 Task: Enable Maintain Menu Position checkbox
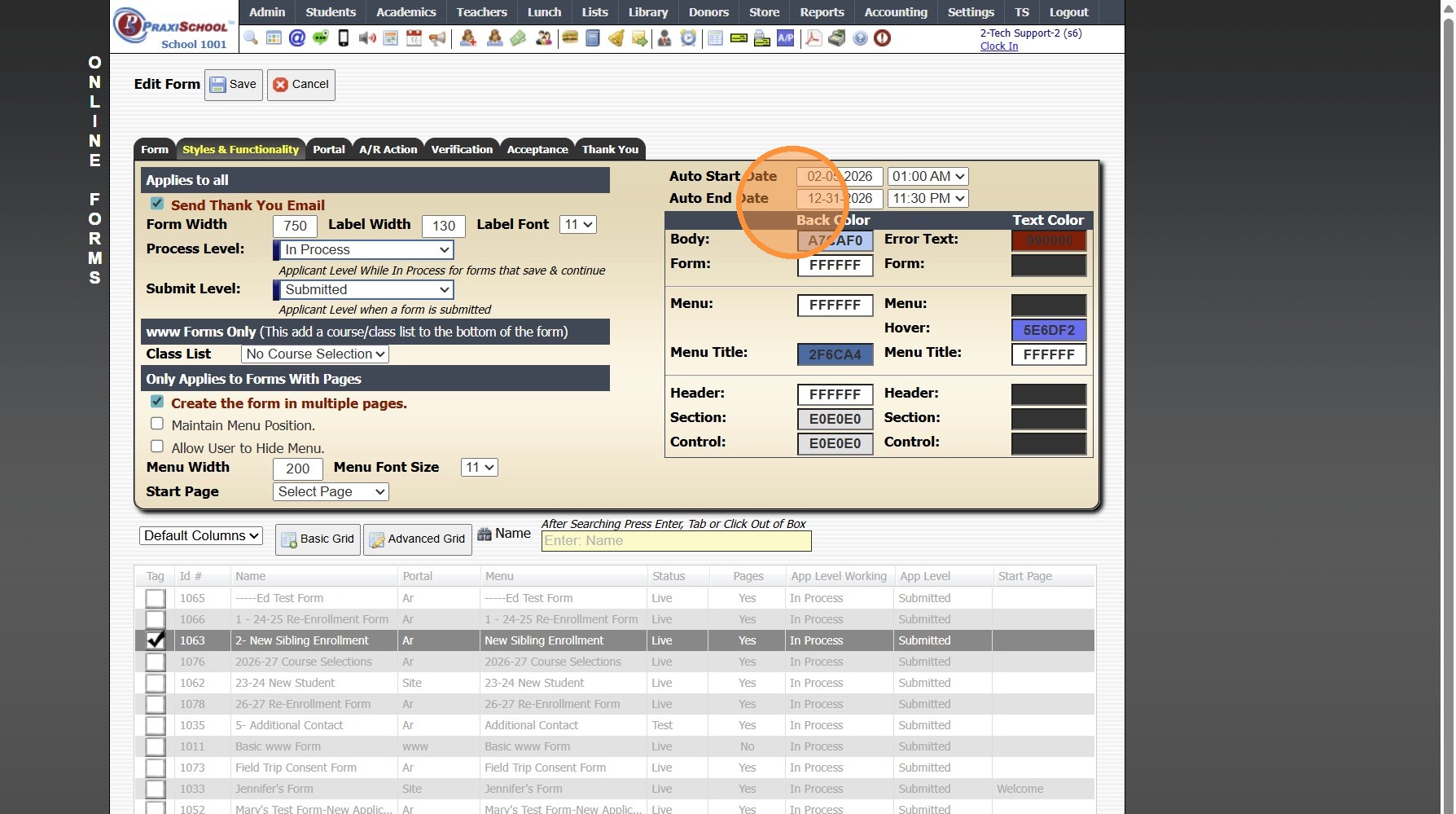pos(157,424)
